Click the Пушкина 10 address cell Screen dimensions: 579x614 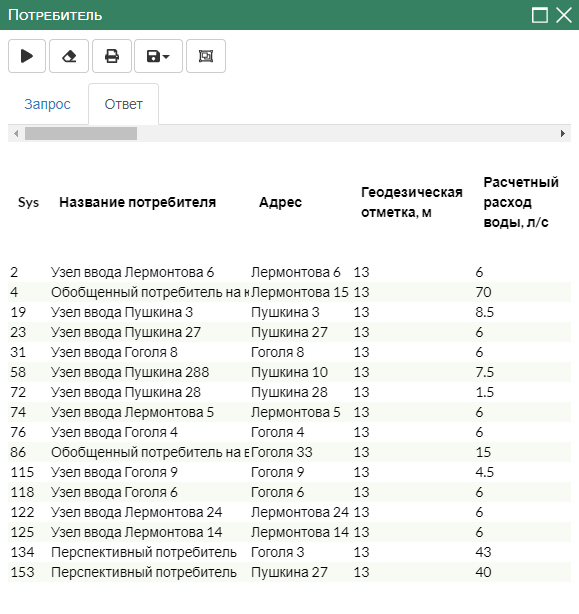tap(289, 372)
